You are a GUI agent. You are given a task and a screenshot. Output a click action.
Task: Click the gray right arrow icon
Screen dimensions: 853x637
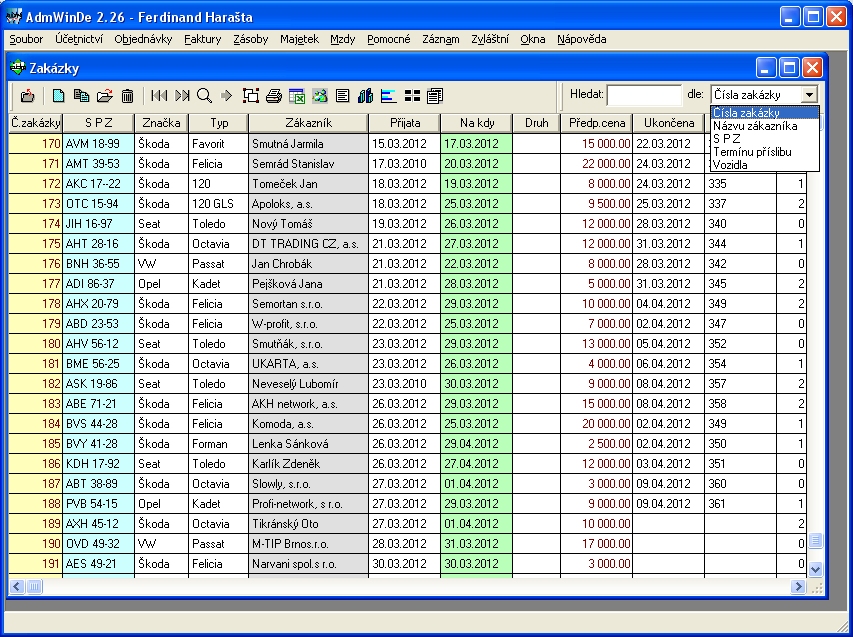pyautogui.click(x=226, y=96)
